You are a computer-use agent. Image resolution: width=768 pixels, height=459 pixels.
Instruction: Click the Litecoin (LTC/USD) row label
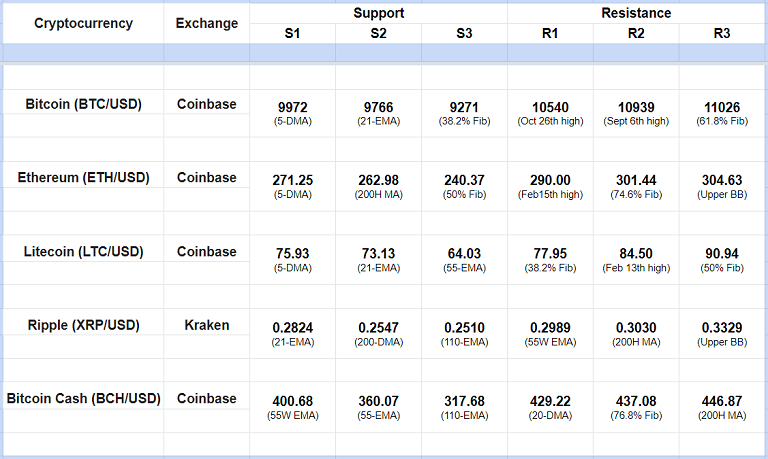point(83,251)
